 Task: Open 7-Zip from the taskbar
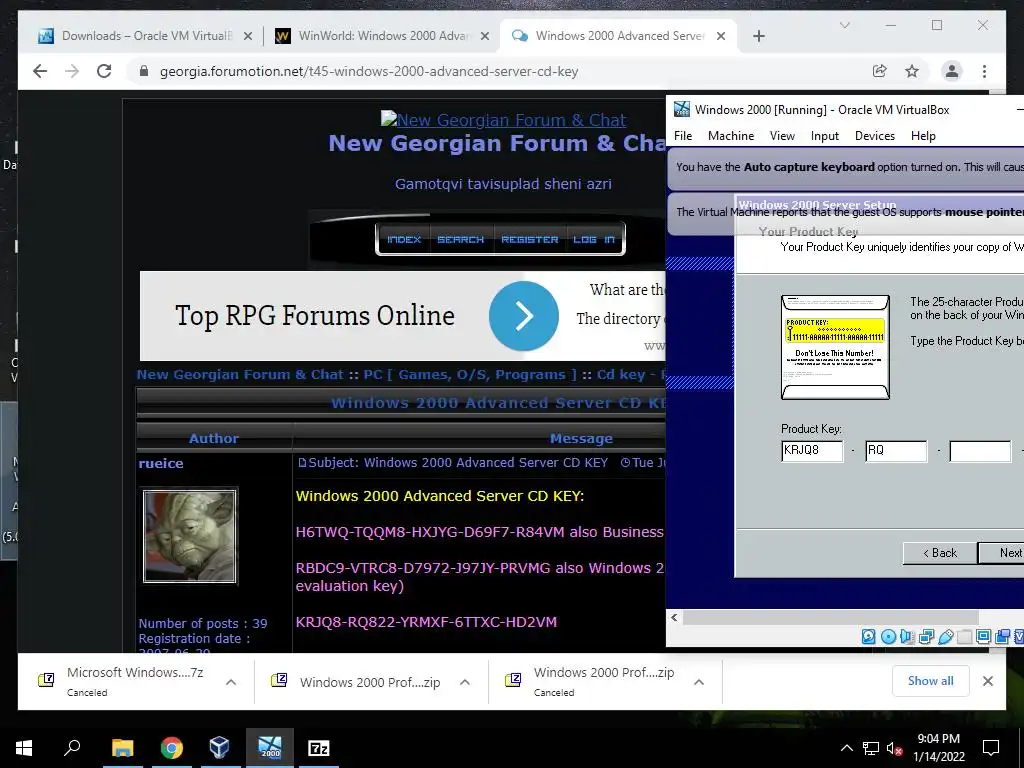[x=319, y=748]
